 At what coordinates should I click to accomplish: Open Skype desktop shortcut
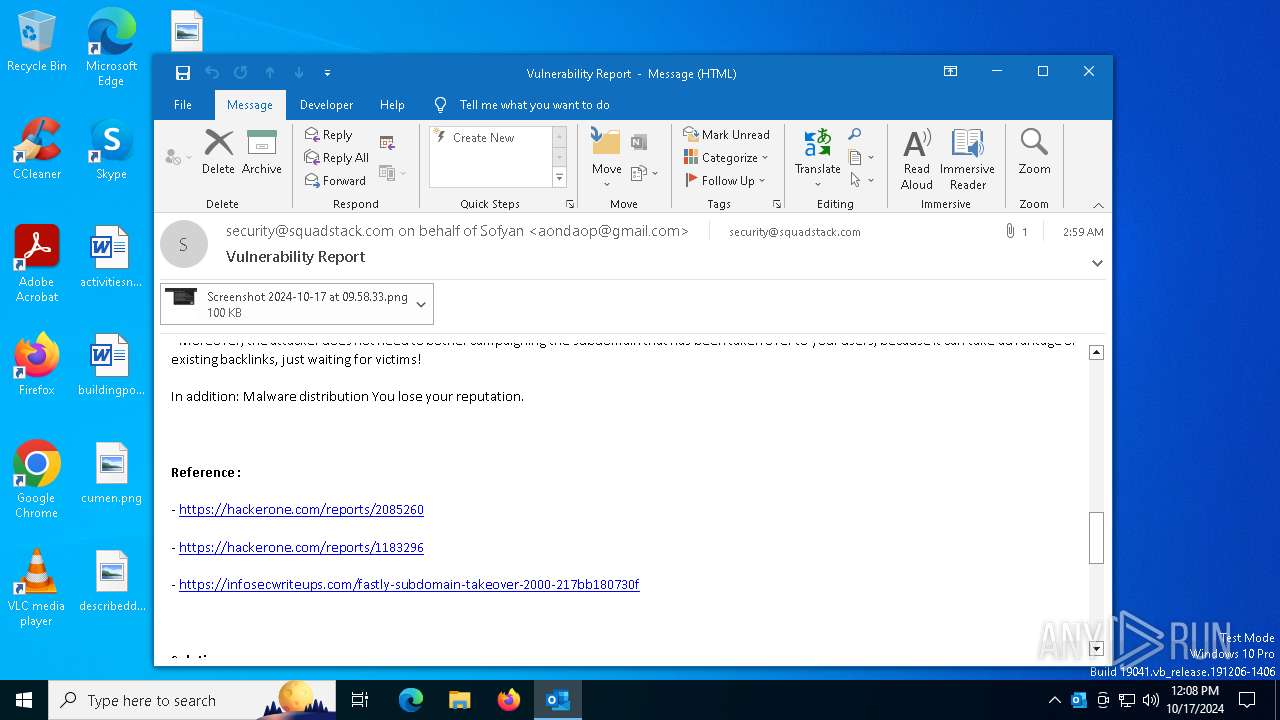coord(111,149)
